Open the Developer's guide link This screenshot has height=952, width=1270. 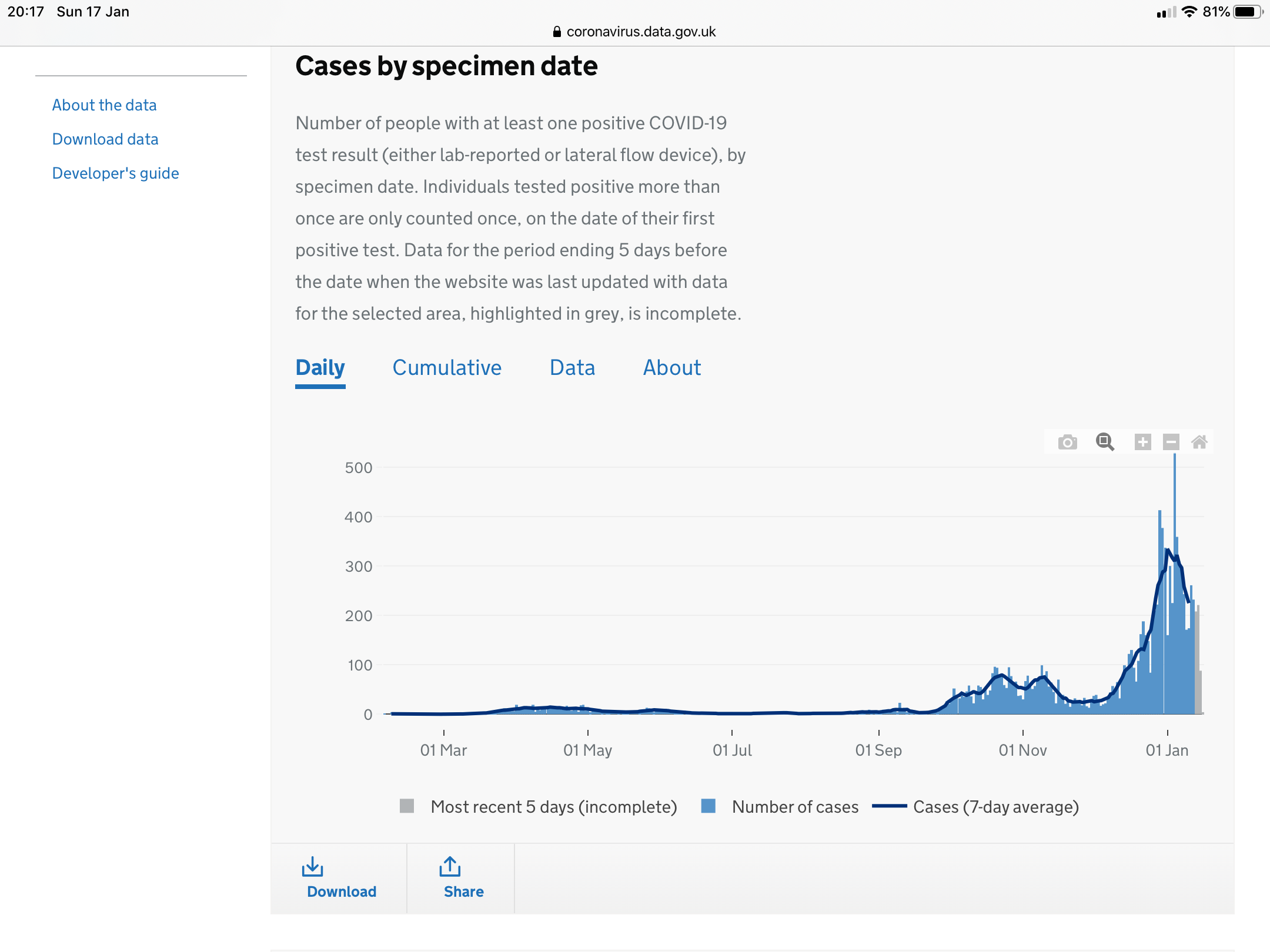tap(115, 173)
